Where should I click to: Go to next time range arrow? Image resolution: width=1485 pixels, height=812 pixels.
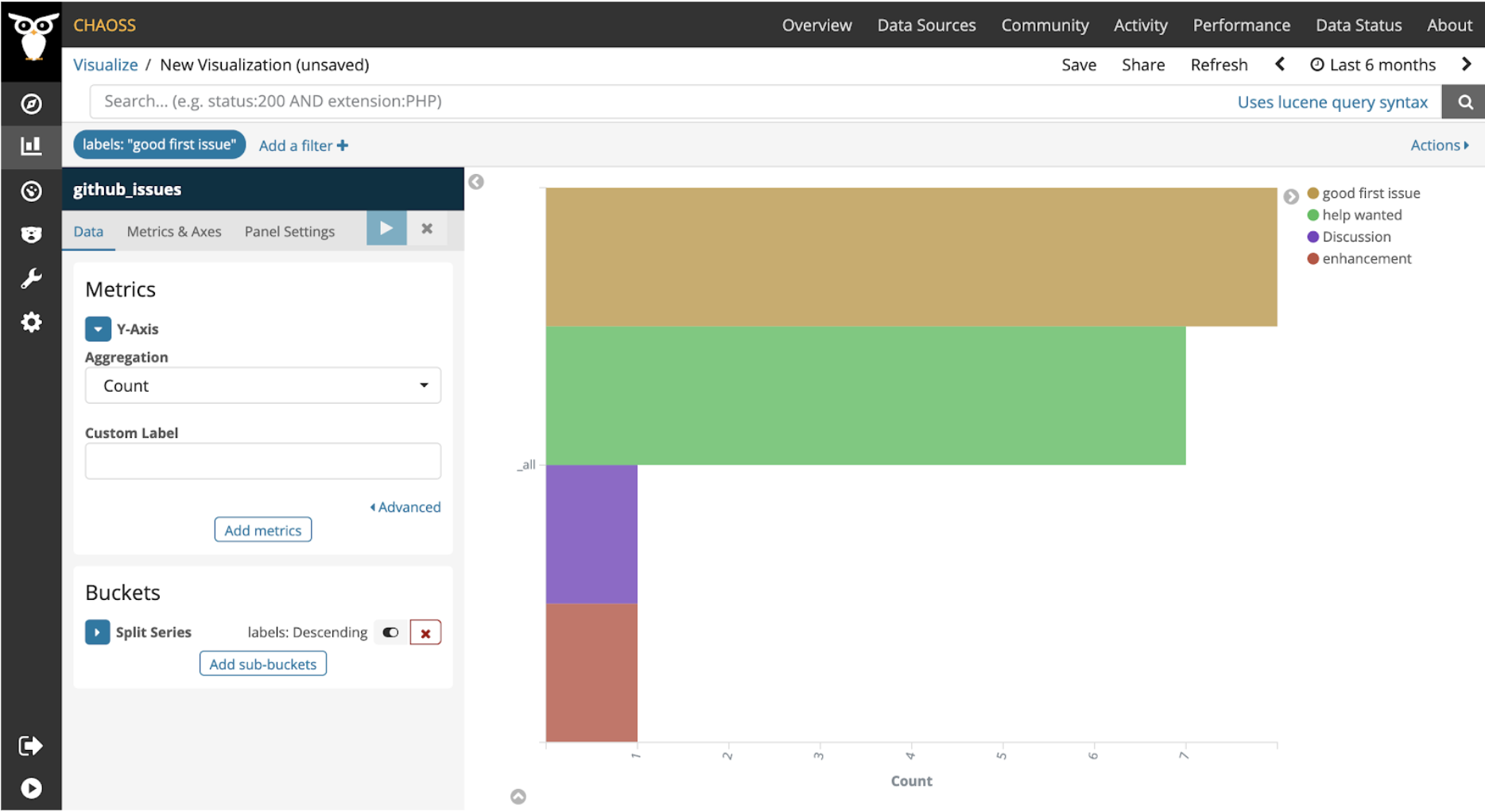(1466, 64)
